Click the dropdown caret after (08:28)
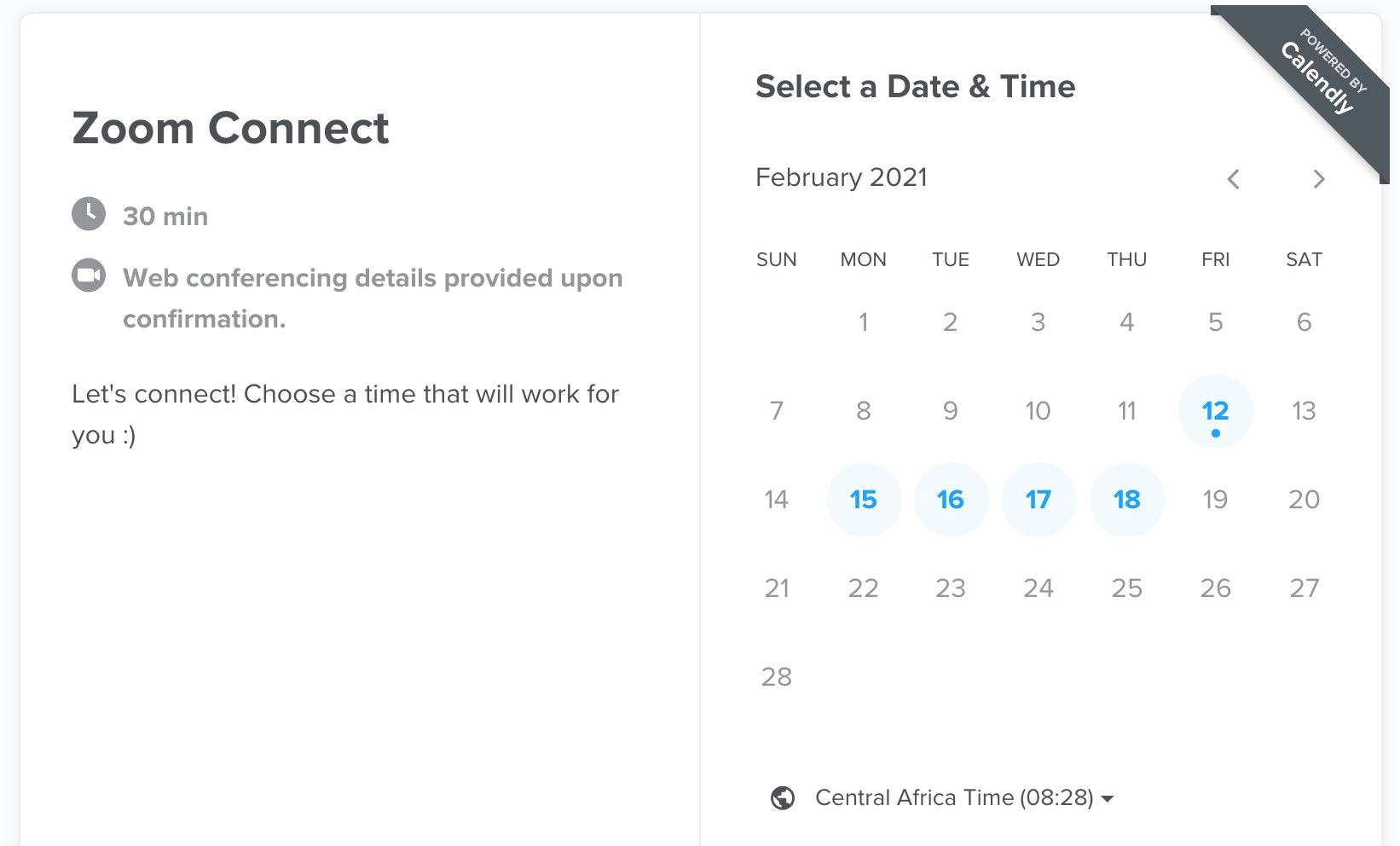Viewport: 1400px width, 846px height. 1108,800
